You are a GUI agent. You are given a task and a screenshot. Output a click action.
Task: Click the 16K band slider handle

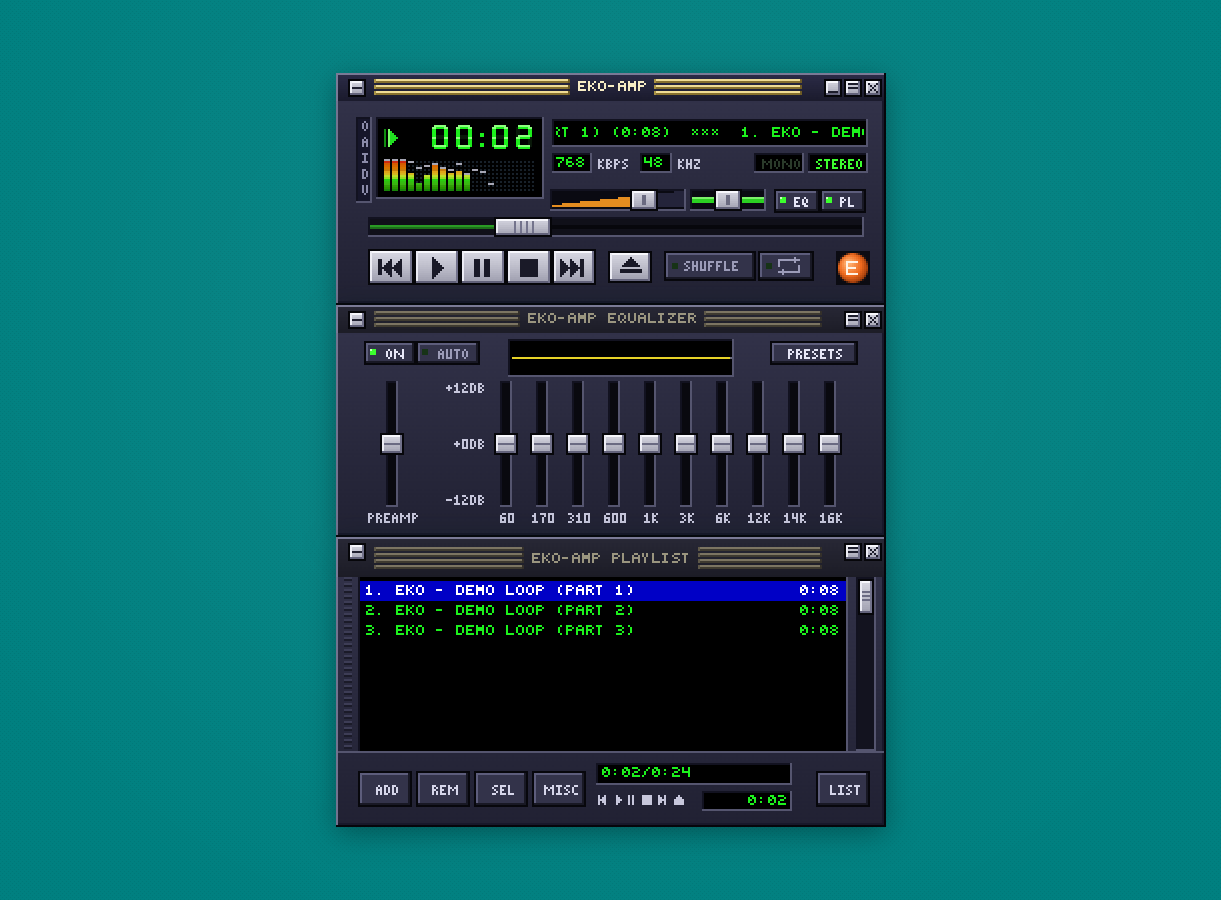(830, 443)
